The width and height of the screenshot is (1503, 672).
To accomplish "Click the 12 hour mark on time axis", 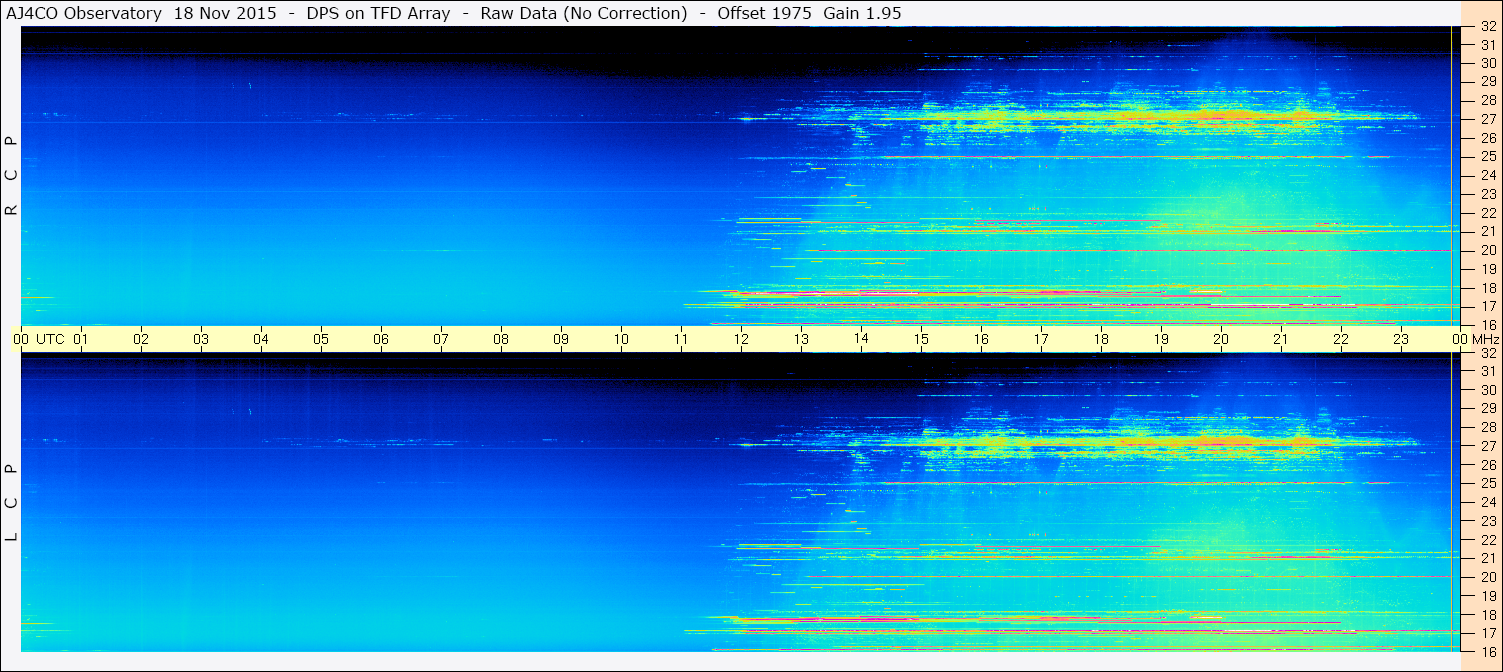I will [741, 339].
